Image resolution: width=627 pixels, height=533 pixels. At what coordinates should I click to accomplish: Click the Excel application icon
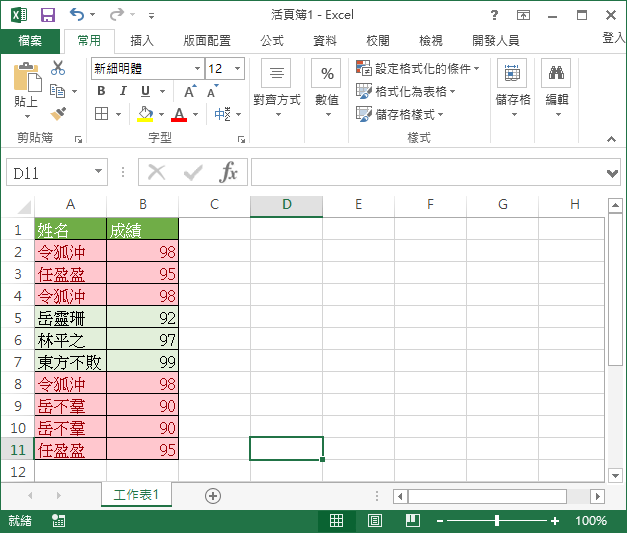pyautogui.click(x=19, y=15)
